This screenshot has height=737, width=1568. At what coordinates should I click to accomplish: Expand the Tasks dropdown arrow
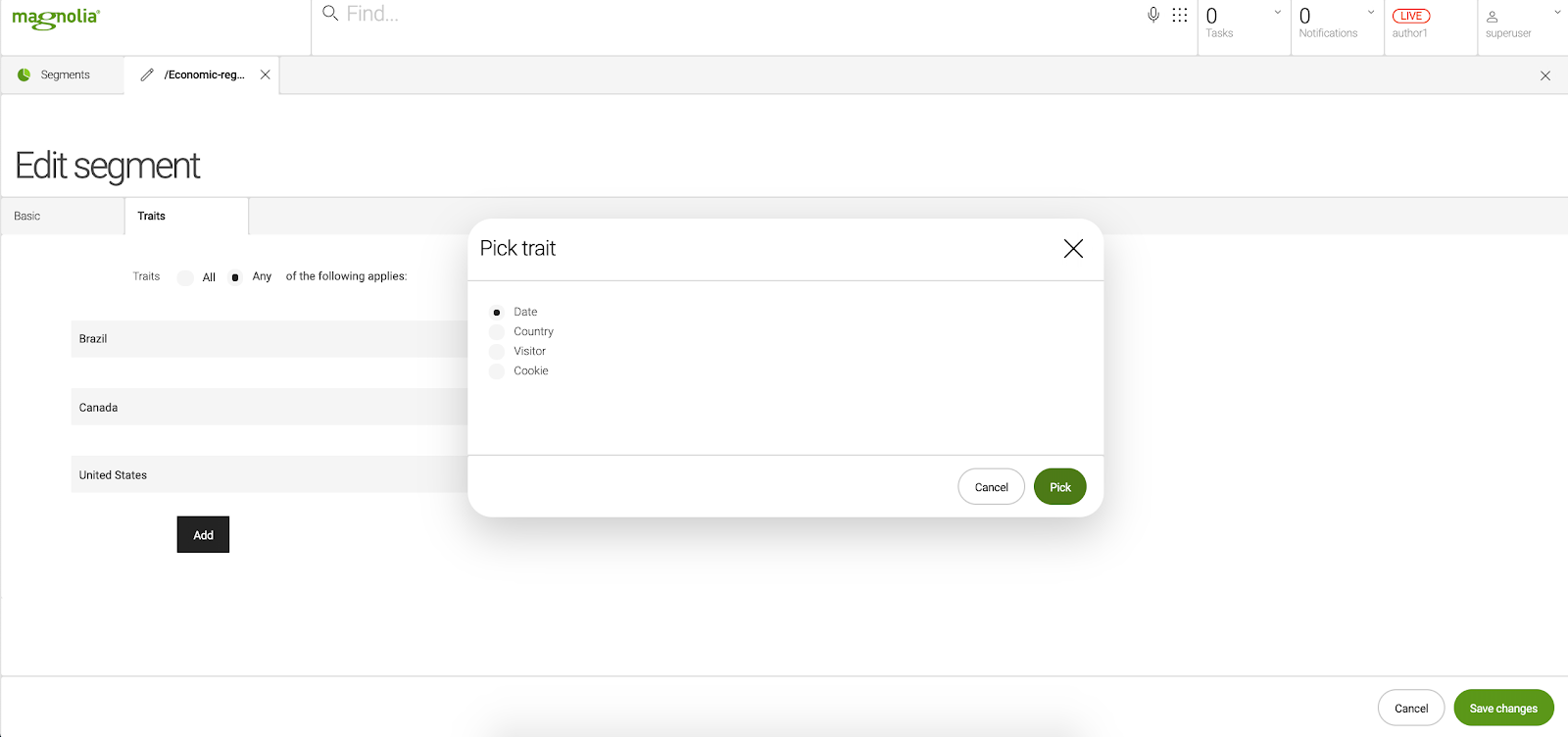click(x=1277, y=13)
